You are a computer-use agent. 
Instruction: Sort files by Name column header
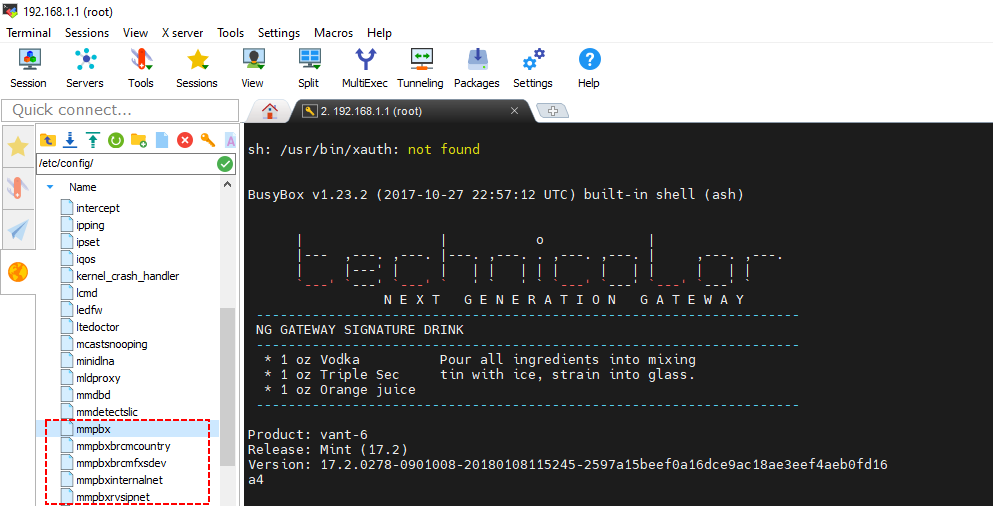click(x=82, y=187)
